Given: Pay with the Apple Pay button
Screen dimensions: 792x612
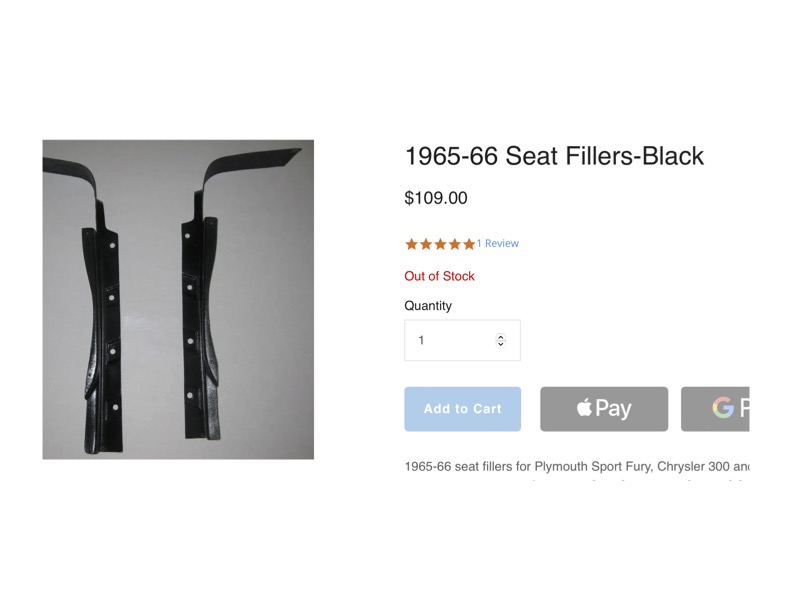Looking at the screenshot, I should point(604,408).
